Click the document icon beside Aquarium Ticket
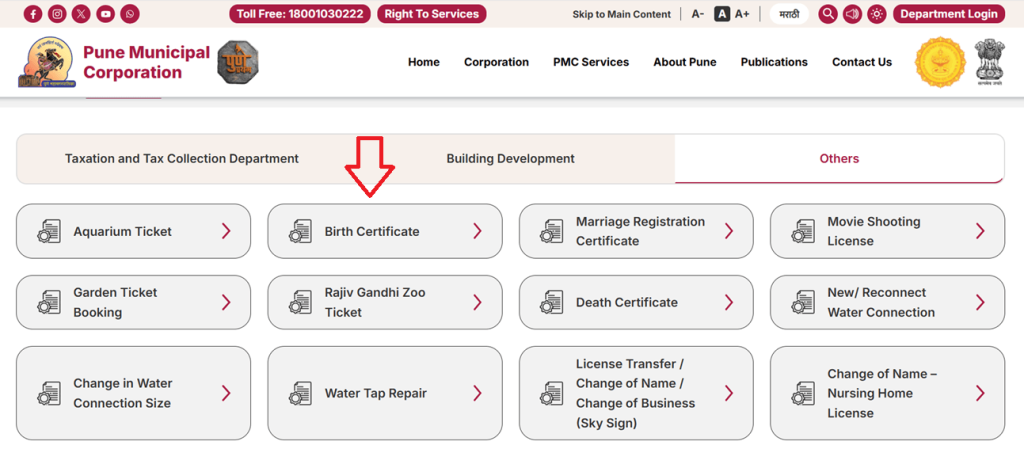Screen dimensions: 1024x449 coord(49,231)
